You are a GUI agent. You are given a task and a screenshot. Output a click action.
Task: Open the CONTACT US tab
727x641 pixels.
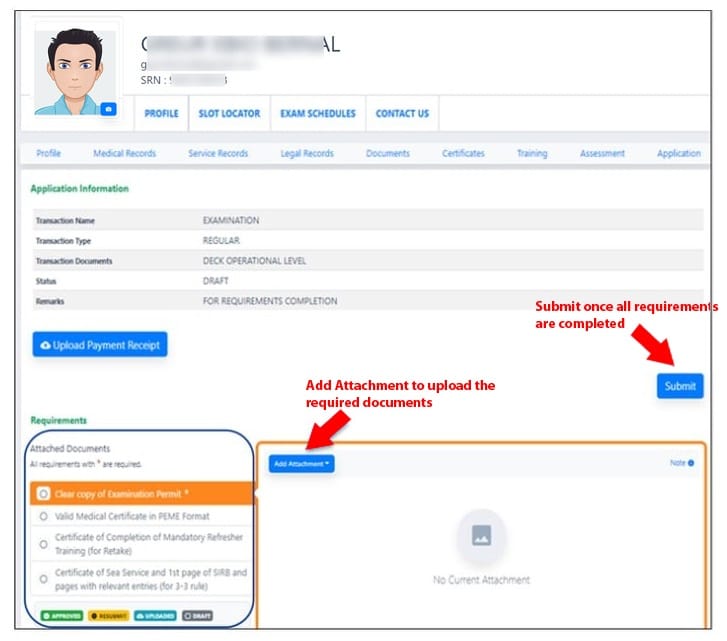[x=402, y=114]
